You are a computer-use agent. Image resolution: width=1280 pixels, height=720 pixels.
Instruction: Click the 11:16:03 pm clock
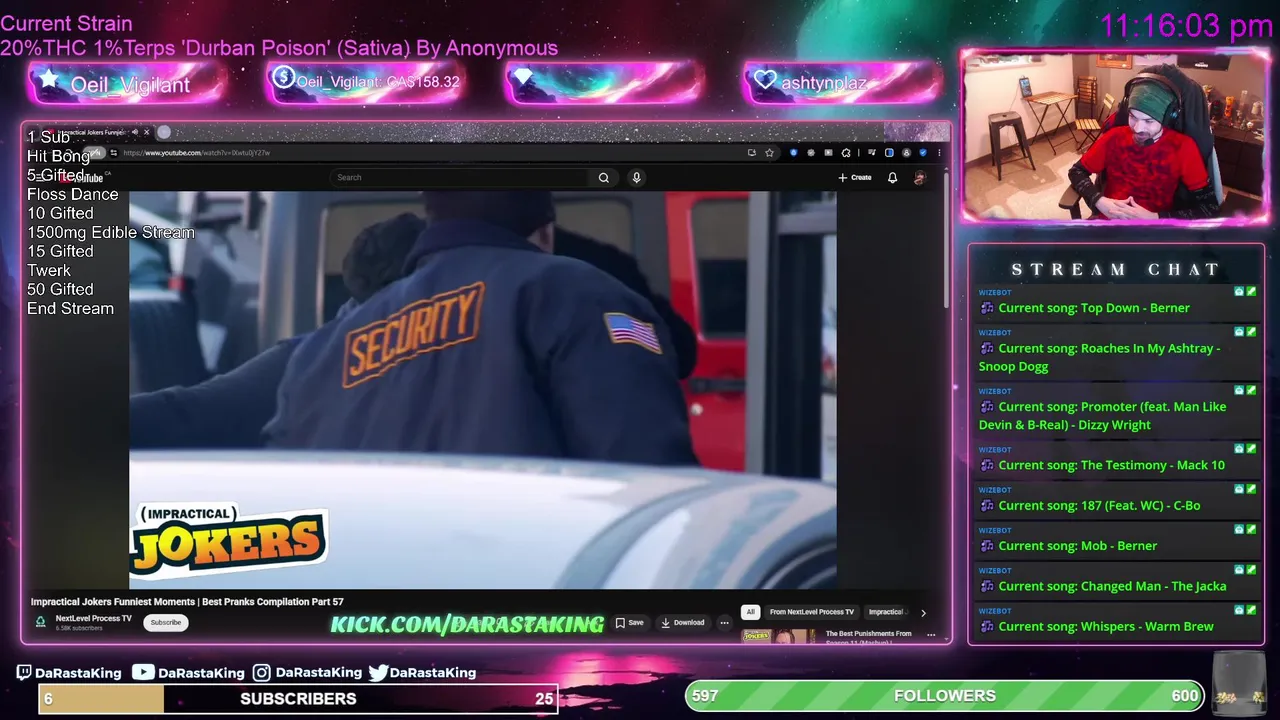[x=1186, y=26]
